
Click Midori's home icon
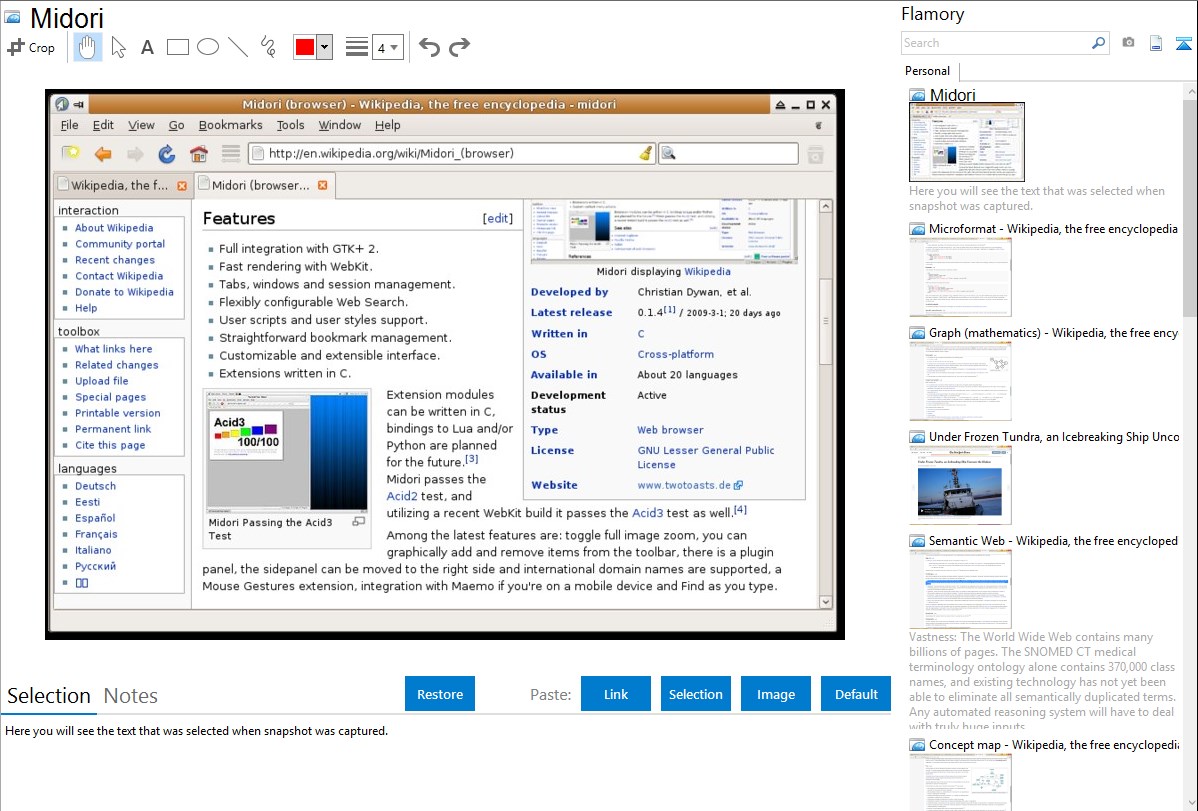point(199,154)
